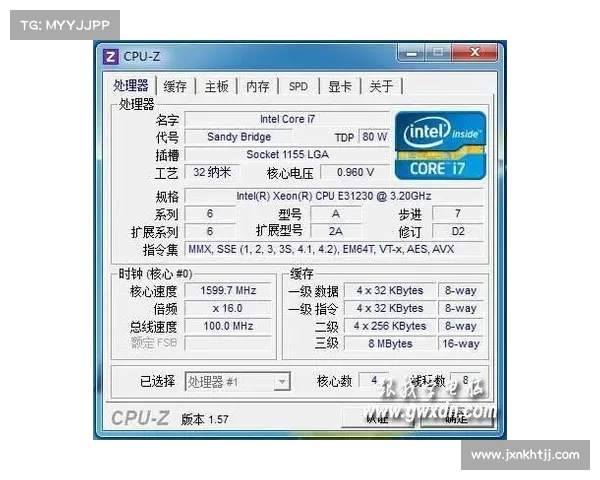Click the 一级 指令 cache 4 x 32 KBytes
600x480 pixels.
tap(390, 308)
